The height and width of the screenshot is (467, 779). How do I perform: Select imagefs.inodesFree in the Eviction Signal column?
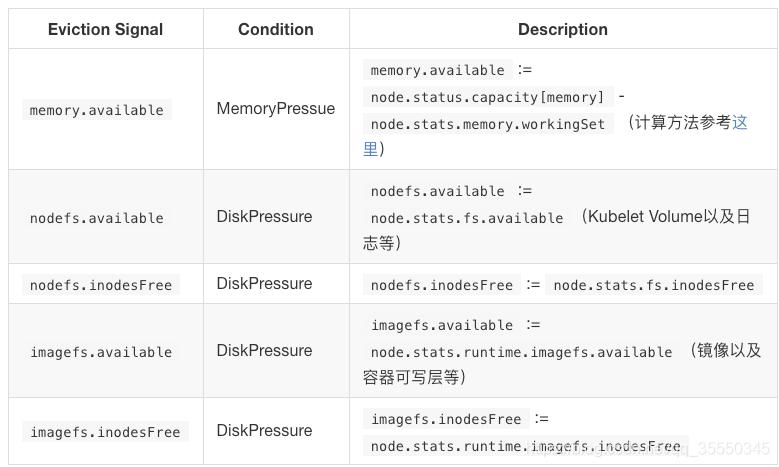tap(105, 432)
